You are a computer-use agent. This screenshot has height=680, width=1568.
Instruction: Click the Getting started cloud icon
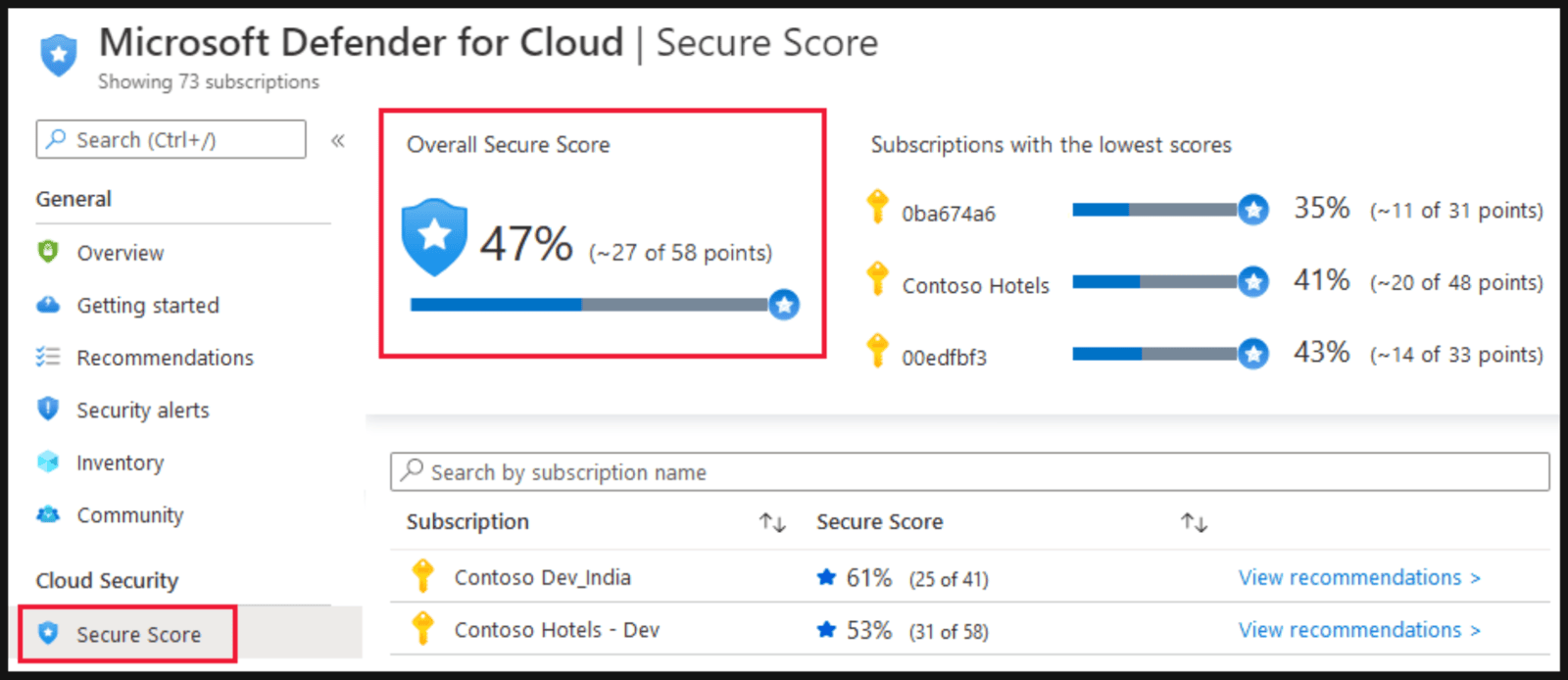[x=48, y=305]
